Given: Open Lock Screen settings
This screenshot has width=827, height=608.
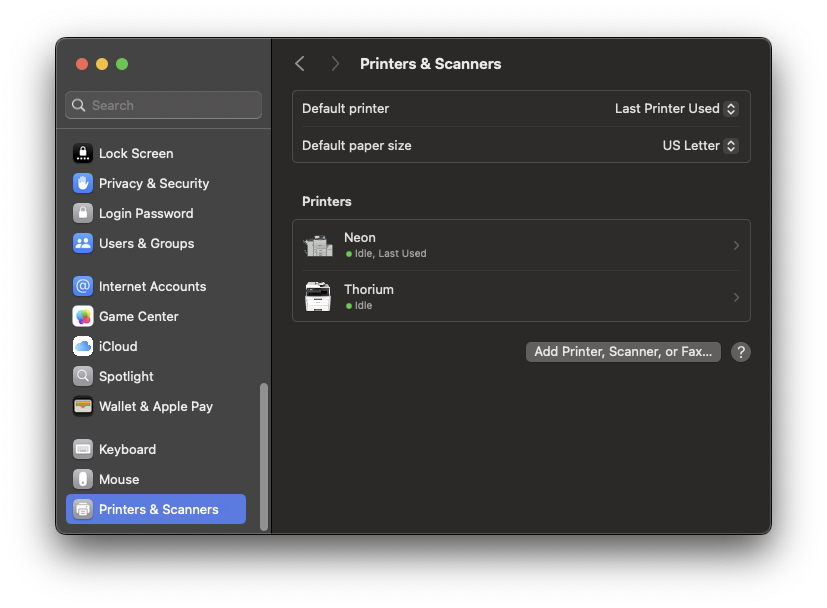Looking at the screenshot, I should click(x=156, y=153).
